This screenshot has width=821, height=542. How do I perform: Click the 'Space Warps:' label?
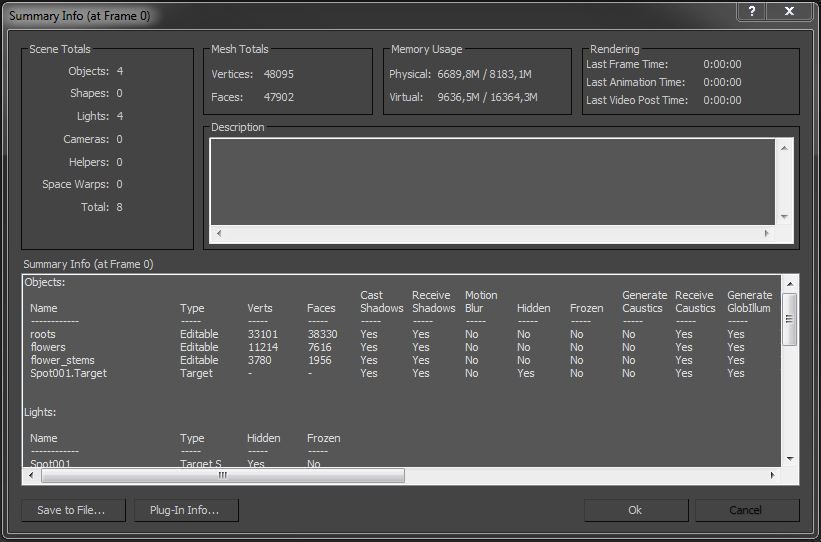(75, 184)
